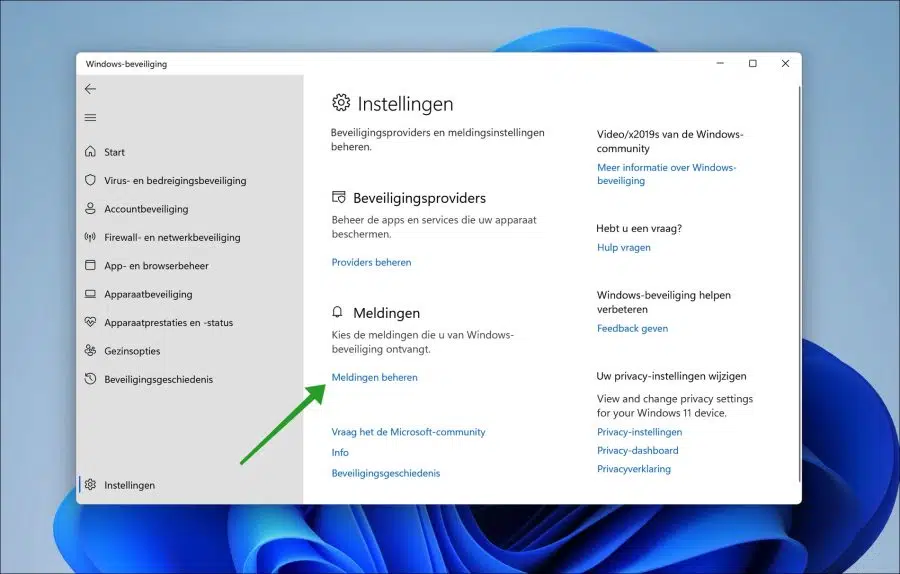900x574 pixels.
Task: Click the laptop icon for Apparaatbeveiliging
Action: pos(90,294)
